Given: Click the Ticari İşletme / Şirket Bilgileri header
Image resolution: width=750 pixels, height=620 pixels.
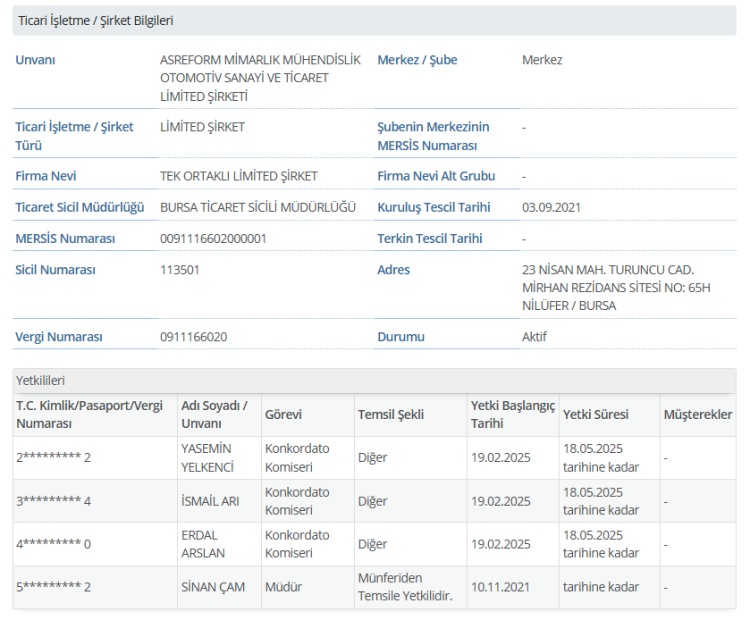Looking at the screenshot, I should pyautogui.click(x=95, y=20).
